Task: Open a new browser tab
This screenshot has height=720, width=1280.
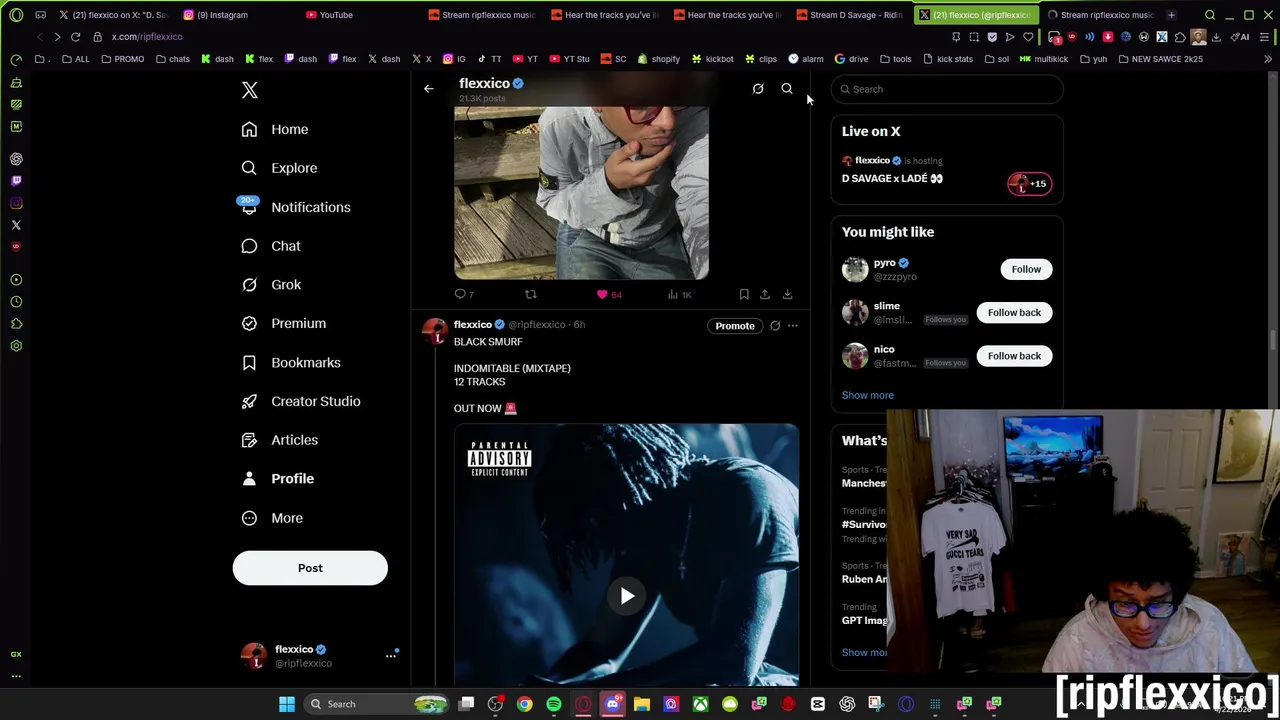Action: tap(1171, 15)
